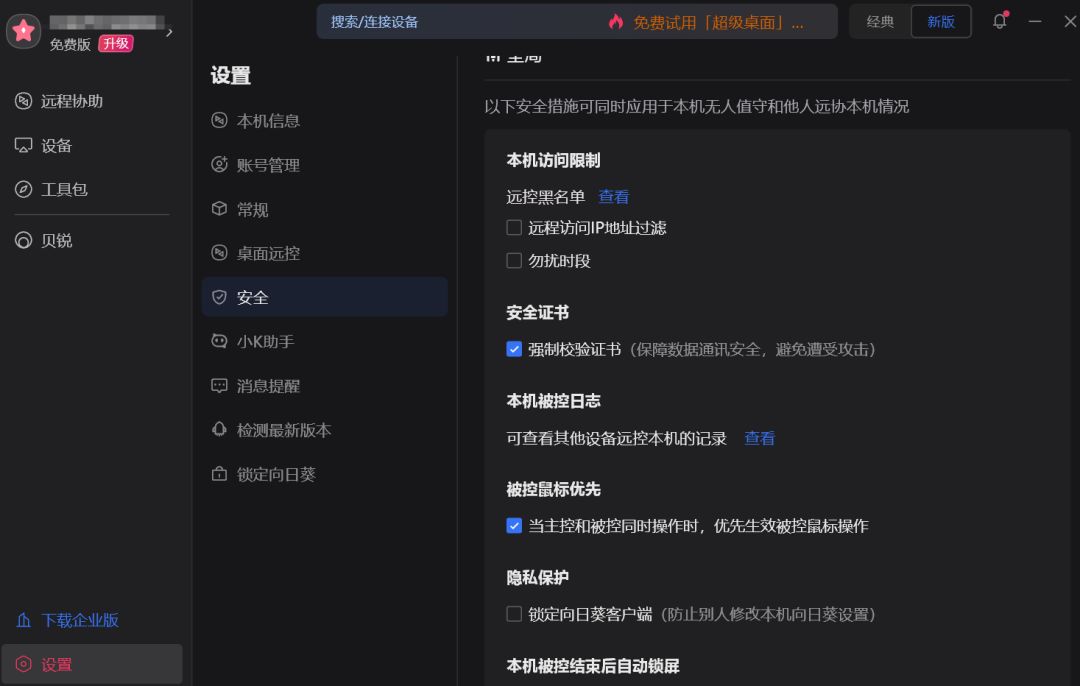This screenshot has height=686, width=1080.
Task: Click the 本机访问限制 heading
Action: tap(553, 160)
